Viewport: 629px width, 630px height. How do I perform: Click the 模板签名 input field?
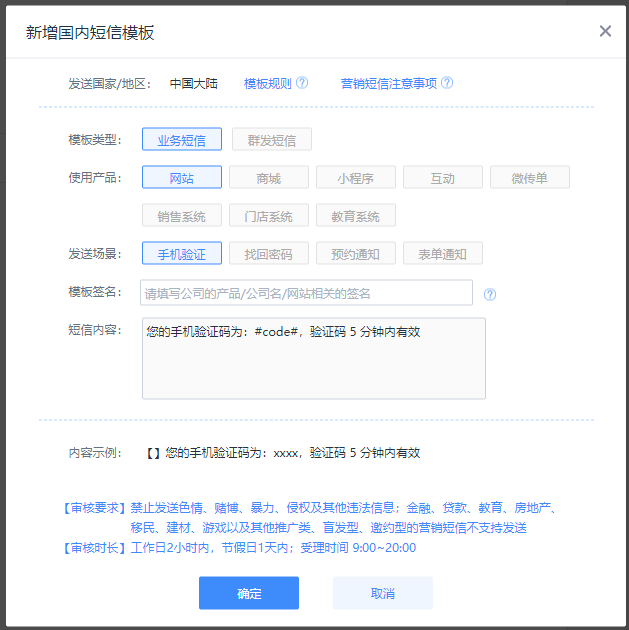[306, 293]
